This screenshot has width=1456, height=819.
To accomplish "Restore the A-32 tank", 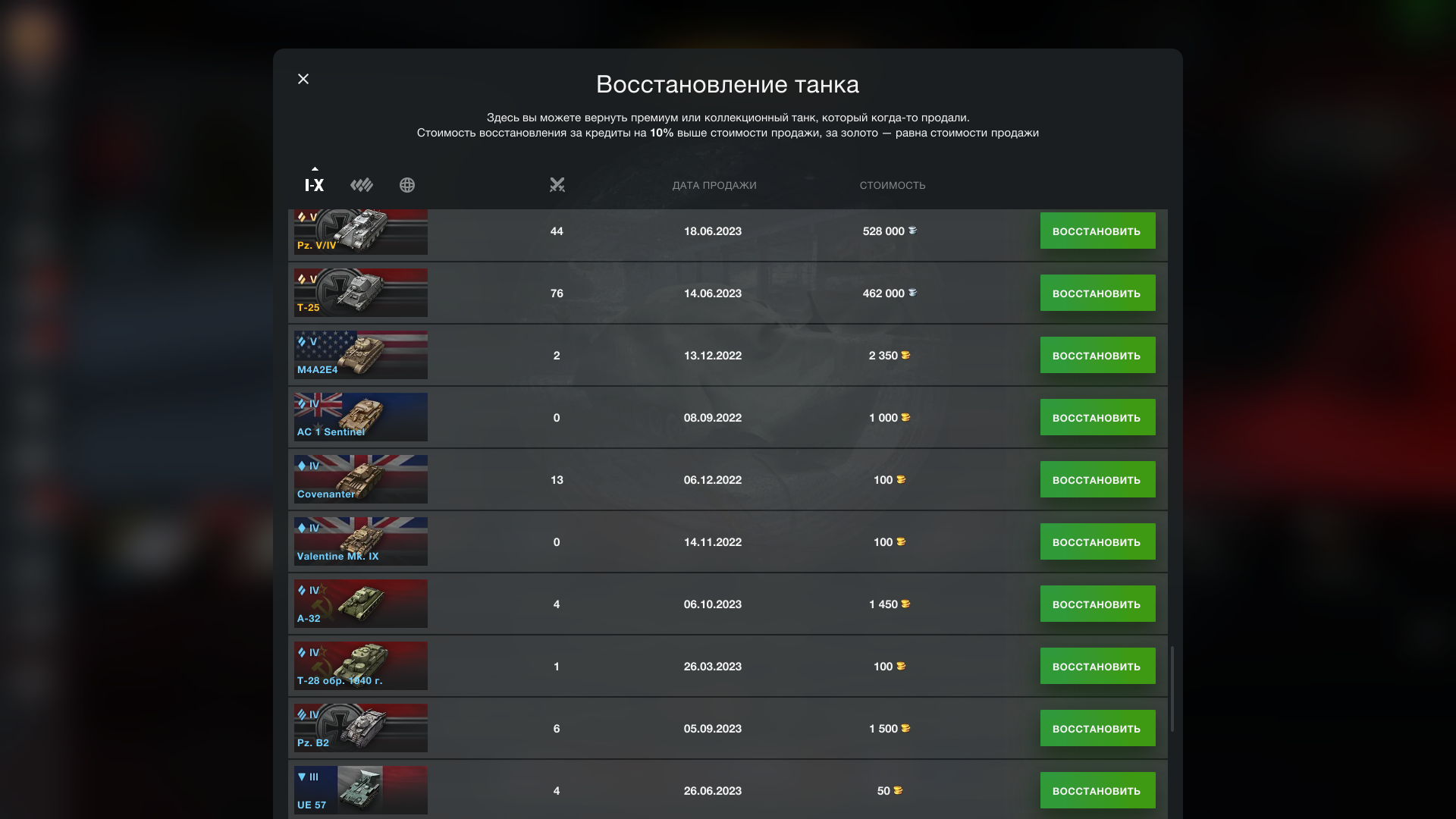I will point(1097,604).
